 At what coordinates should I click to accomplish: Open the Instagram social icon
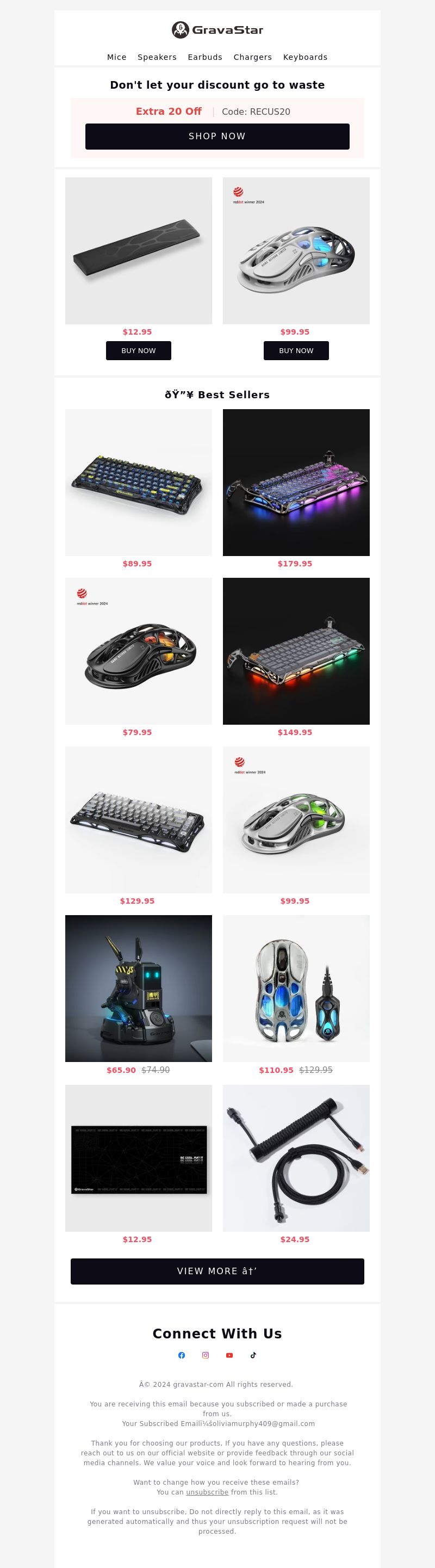click(206, 1355)
